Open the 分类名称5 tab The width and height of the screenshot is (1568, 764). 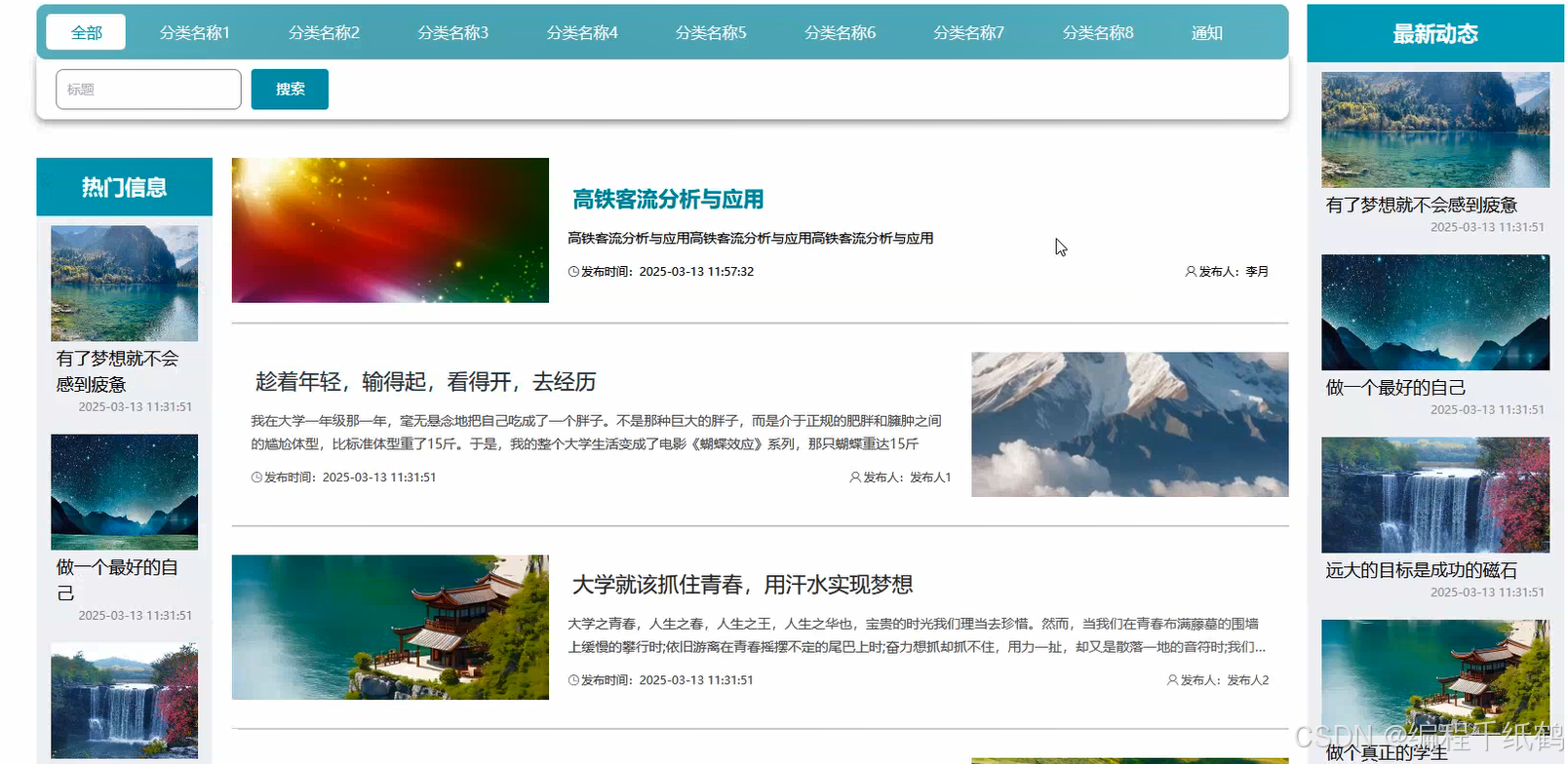711,32
